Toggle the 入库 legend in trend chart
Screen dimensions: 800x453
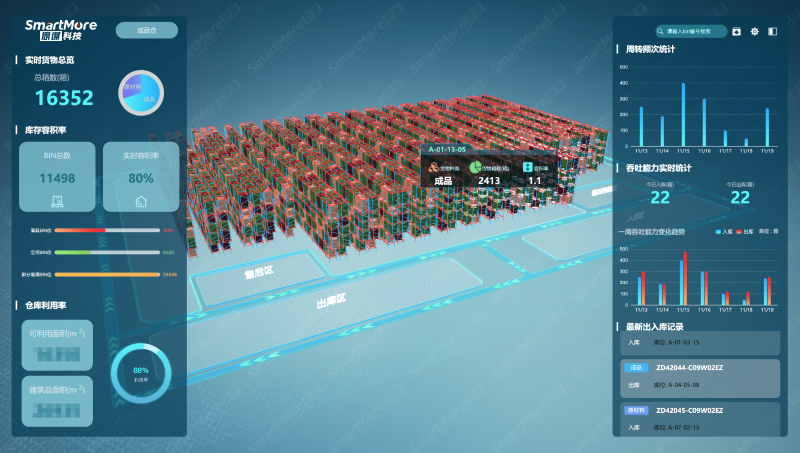[725, 231]
